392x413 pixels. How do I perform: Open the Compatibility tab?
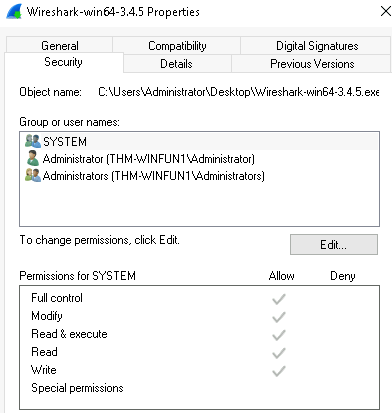pyautogui.click(x=177, y=46)
